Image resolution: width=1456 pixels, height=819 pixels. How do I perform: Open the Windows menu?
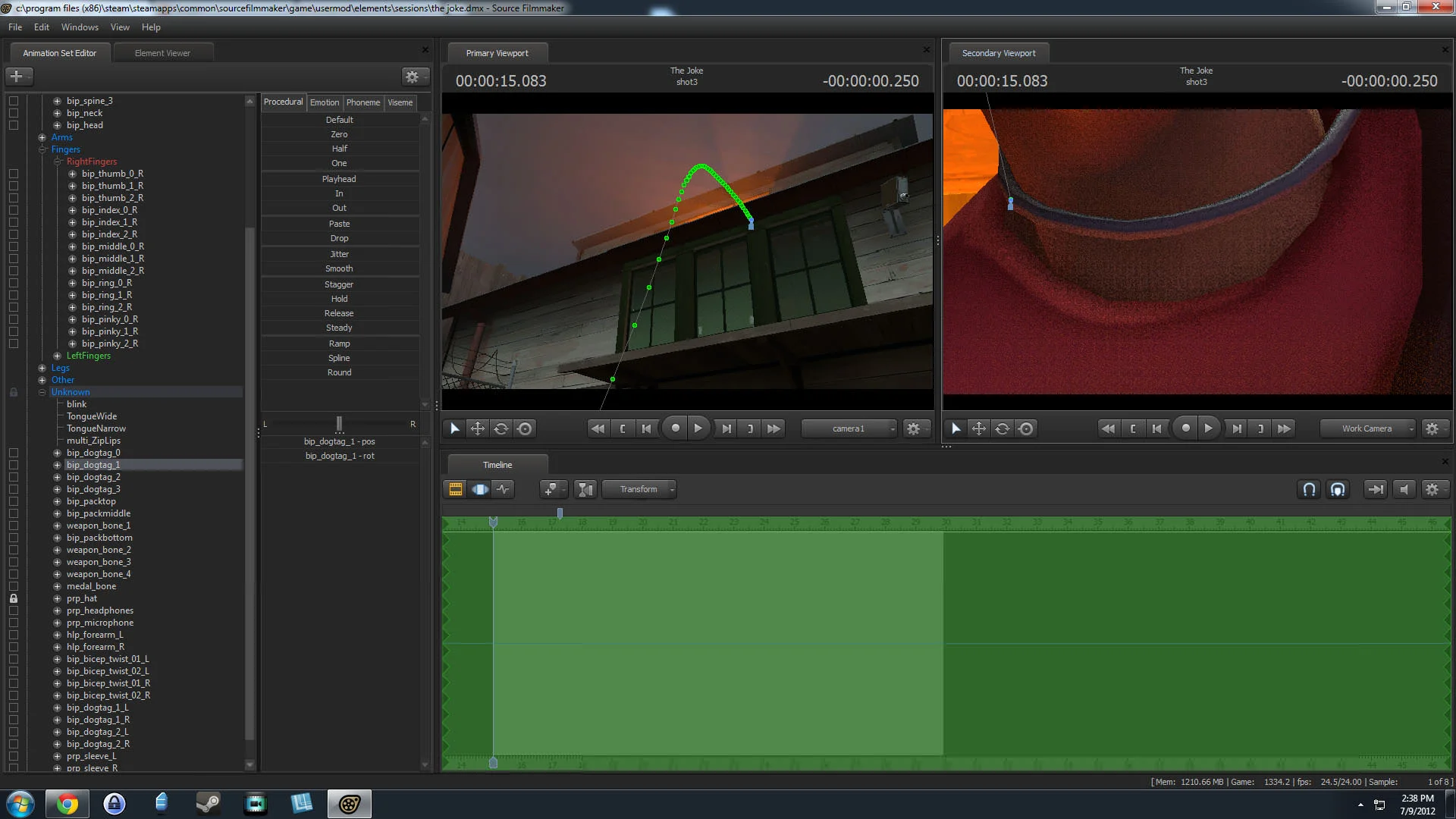[80, 27]
